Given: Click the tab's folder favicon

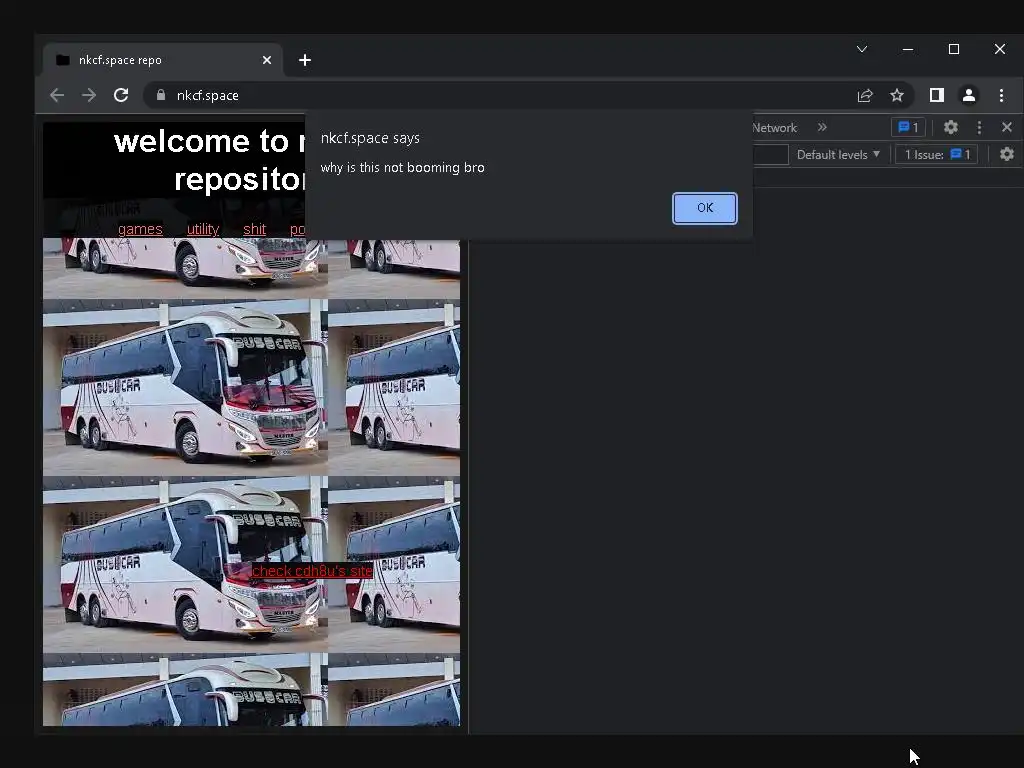Looking at the screenshot, I should pyautogui.click(x=63, y=60).
